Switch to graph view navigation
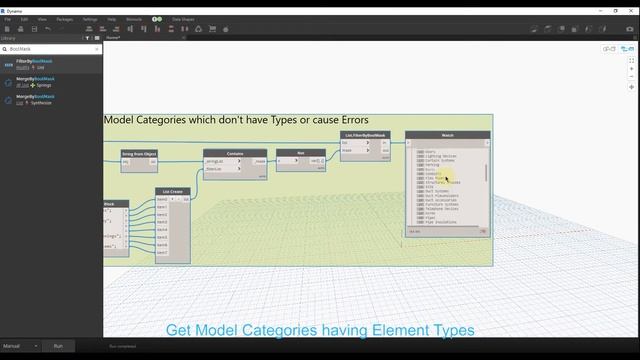 627,49
